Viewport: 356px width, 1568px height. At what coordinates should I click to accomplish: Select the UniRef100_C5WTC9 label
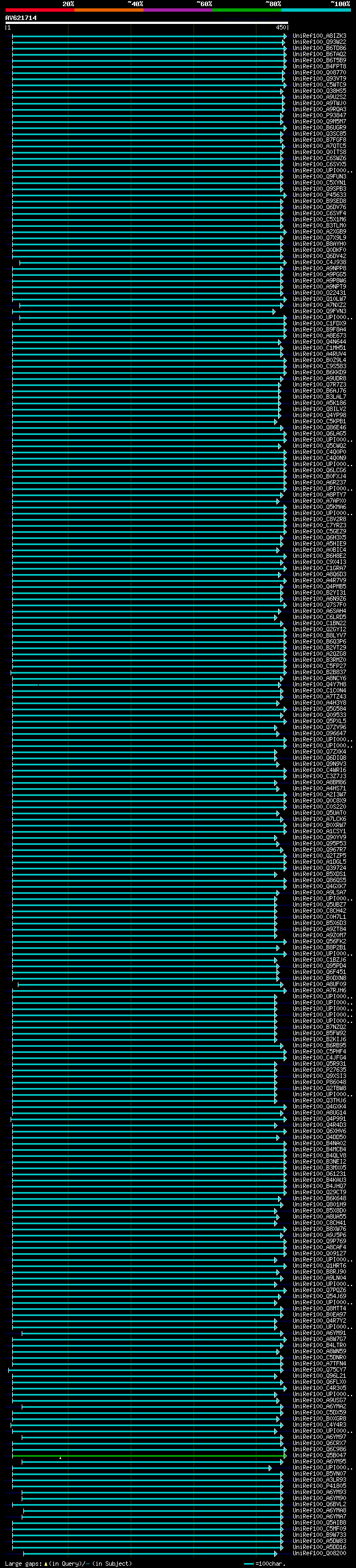319,85
